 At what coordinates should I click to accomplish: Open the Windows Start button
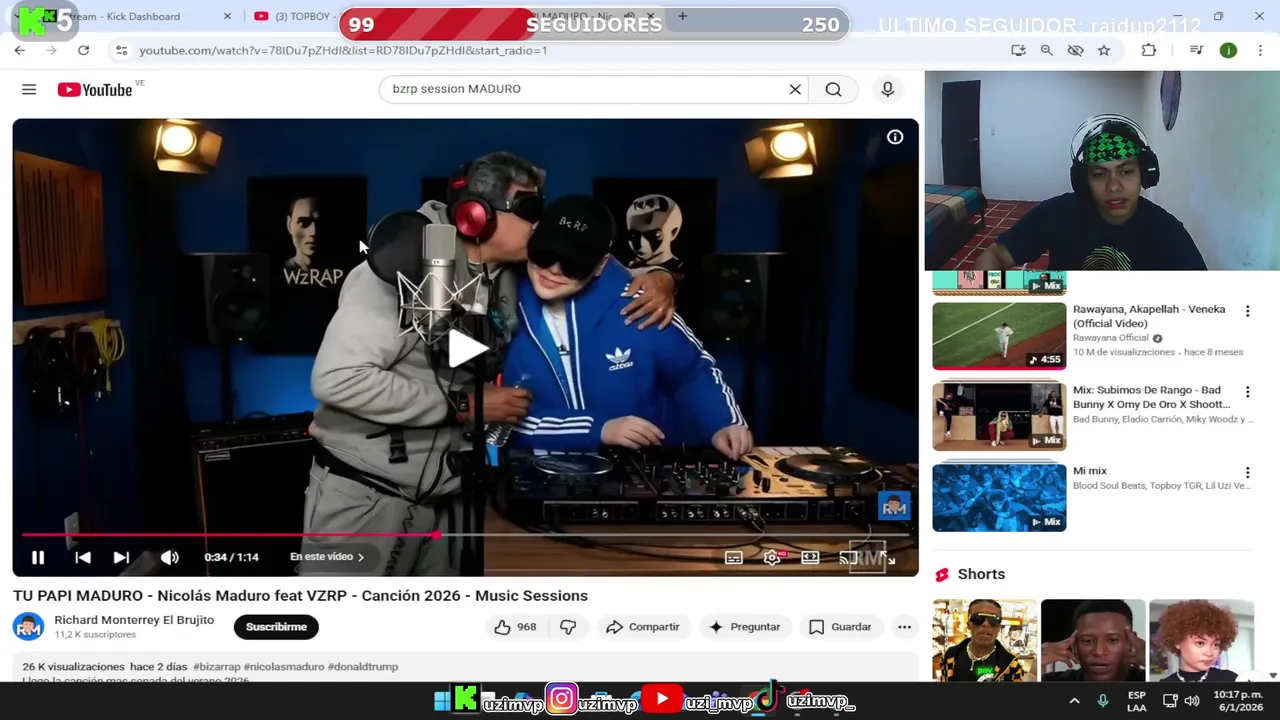click(x=442, y=701)
